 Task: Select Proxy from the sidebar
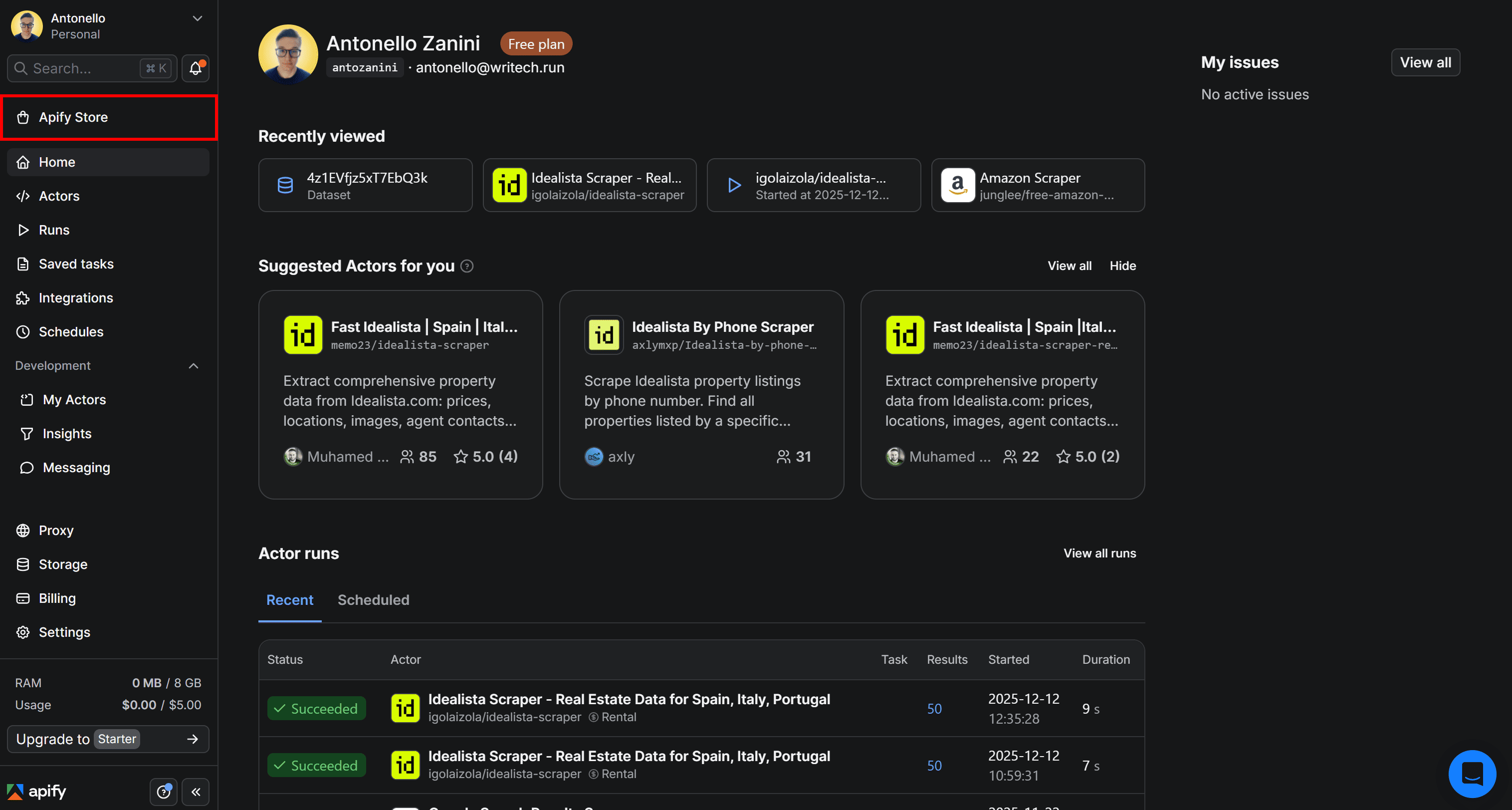click(56, 530)
